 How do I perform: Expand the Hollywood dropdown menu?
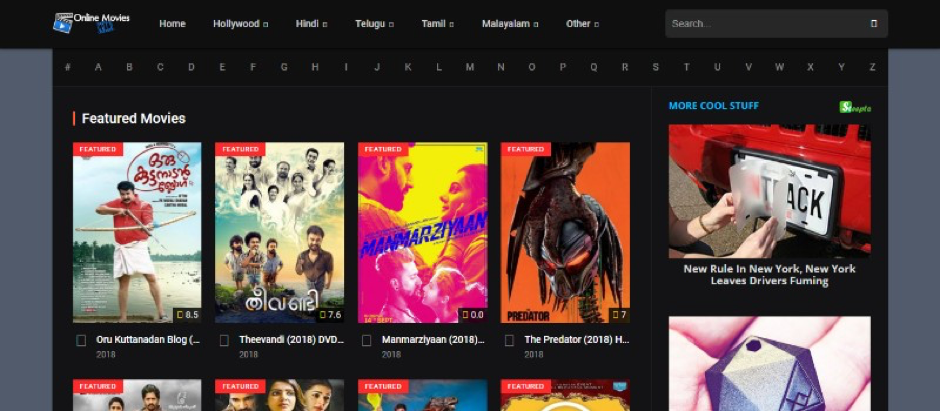(x=240, y=24)
